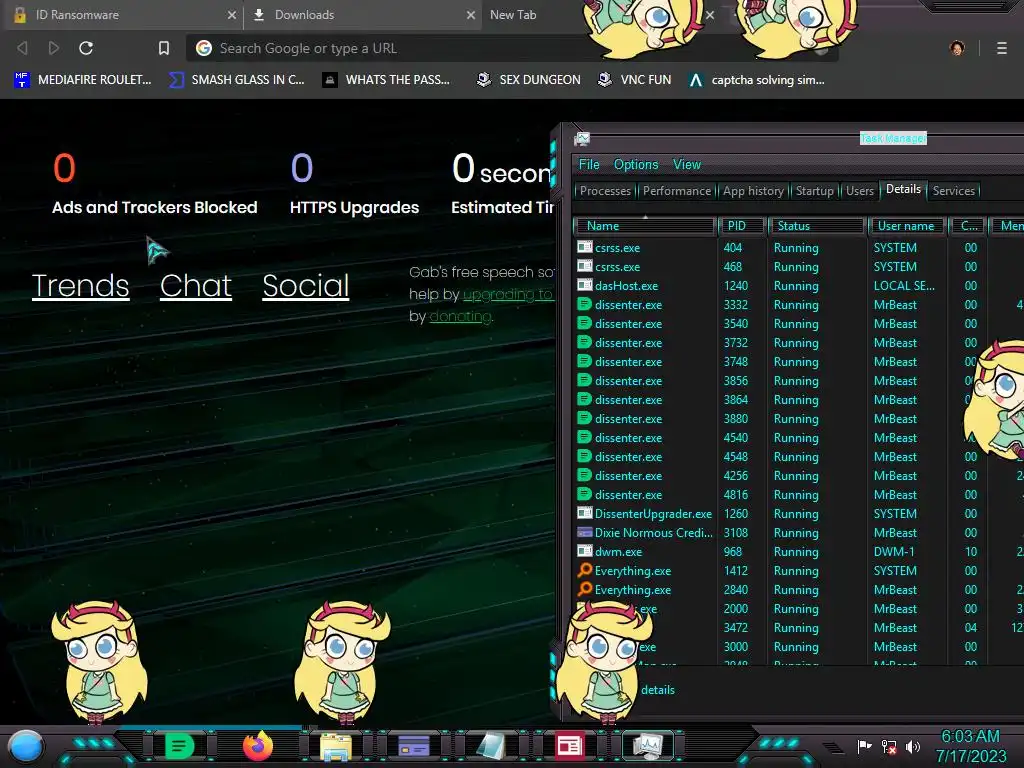Viewport: 1024px width, 768px height.
Task: Open the browser hamburger menu
Action: pos(1001,48)
